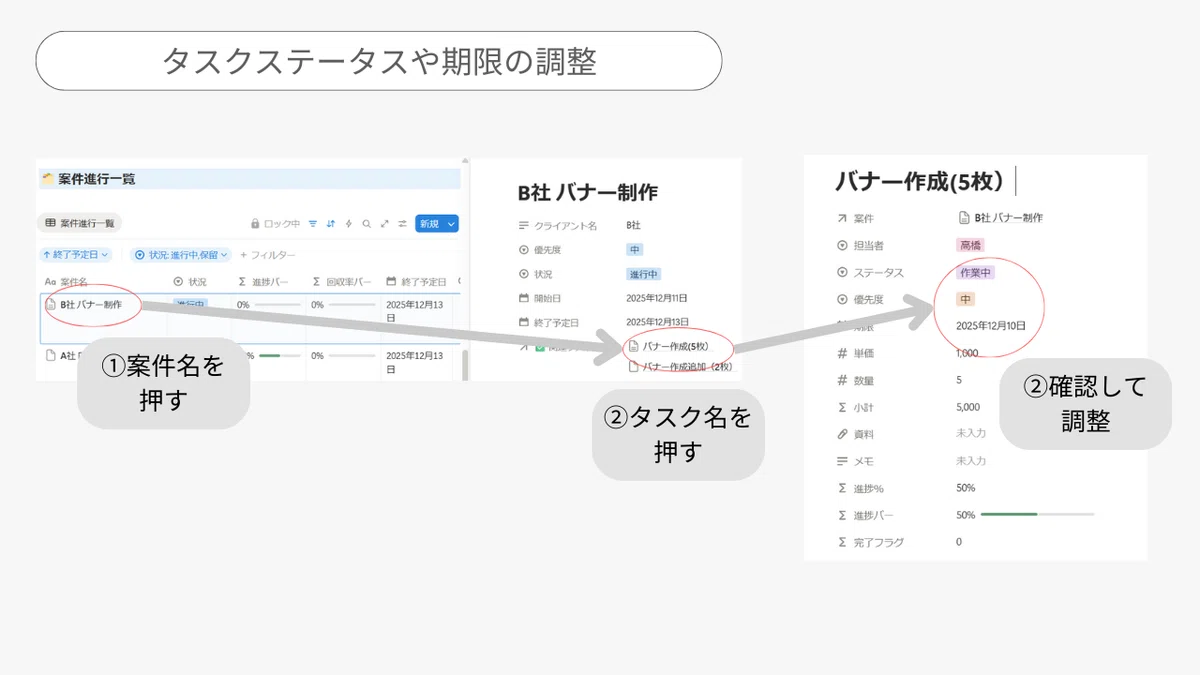This screenshot has height=675, width=1200.
Task: Click the B社 バナー制作 page title heading
Action: 588,193
